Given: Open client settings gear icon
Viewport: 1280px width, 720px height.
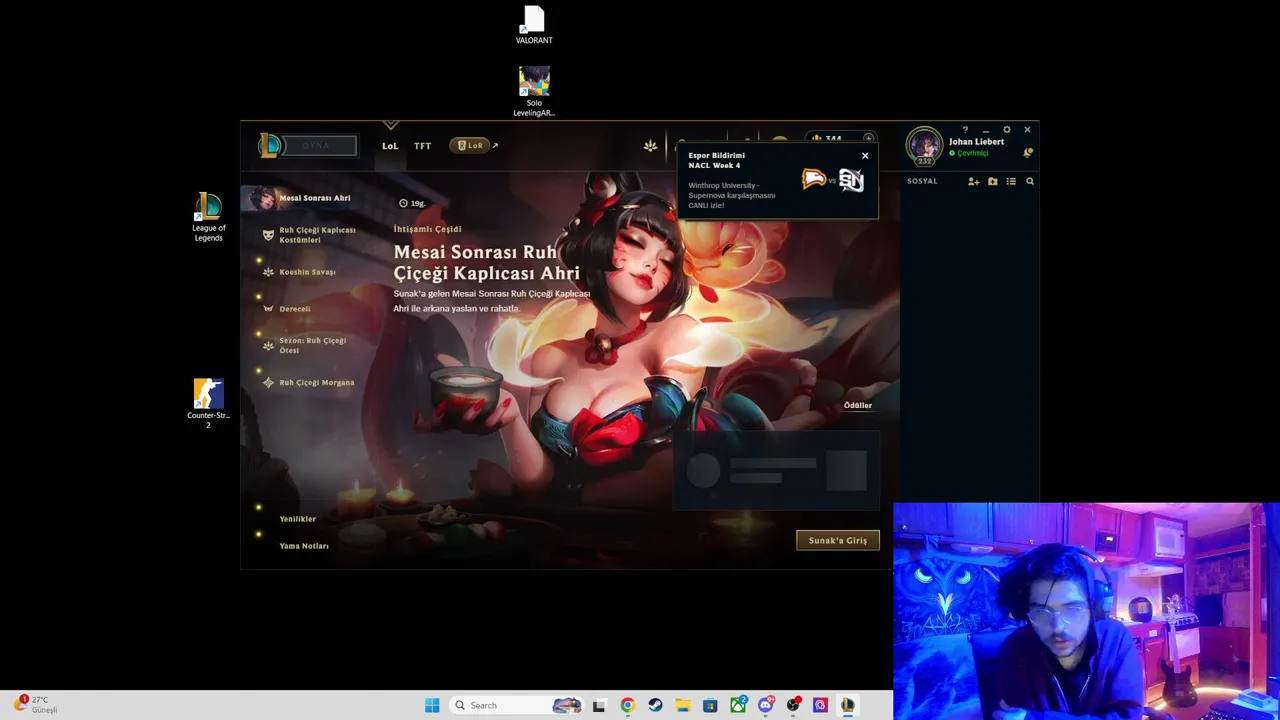Looking at the screenshot, I should point(1007,130).
